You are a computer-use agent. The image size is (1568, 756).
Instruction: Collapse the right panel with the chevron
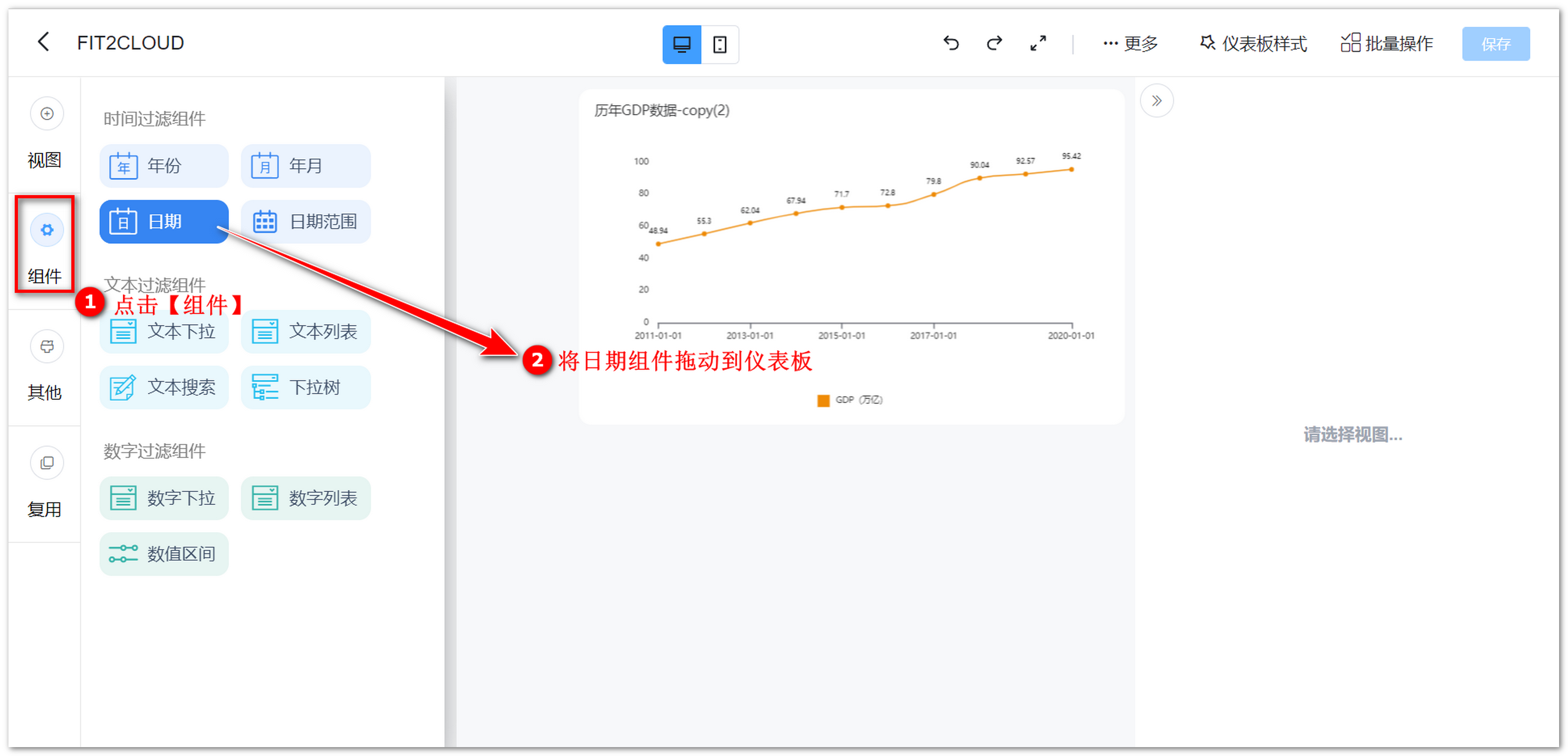pos(1157,100)
